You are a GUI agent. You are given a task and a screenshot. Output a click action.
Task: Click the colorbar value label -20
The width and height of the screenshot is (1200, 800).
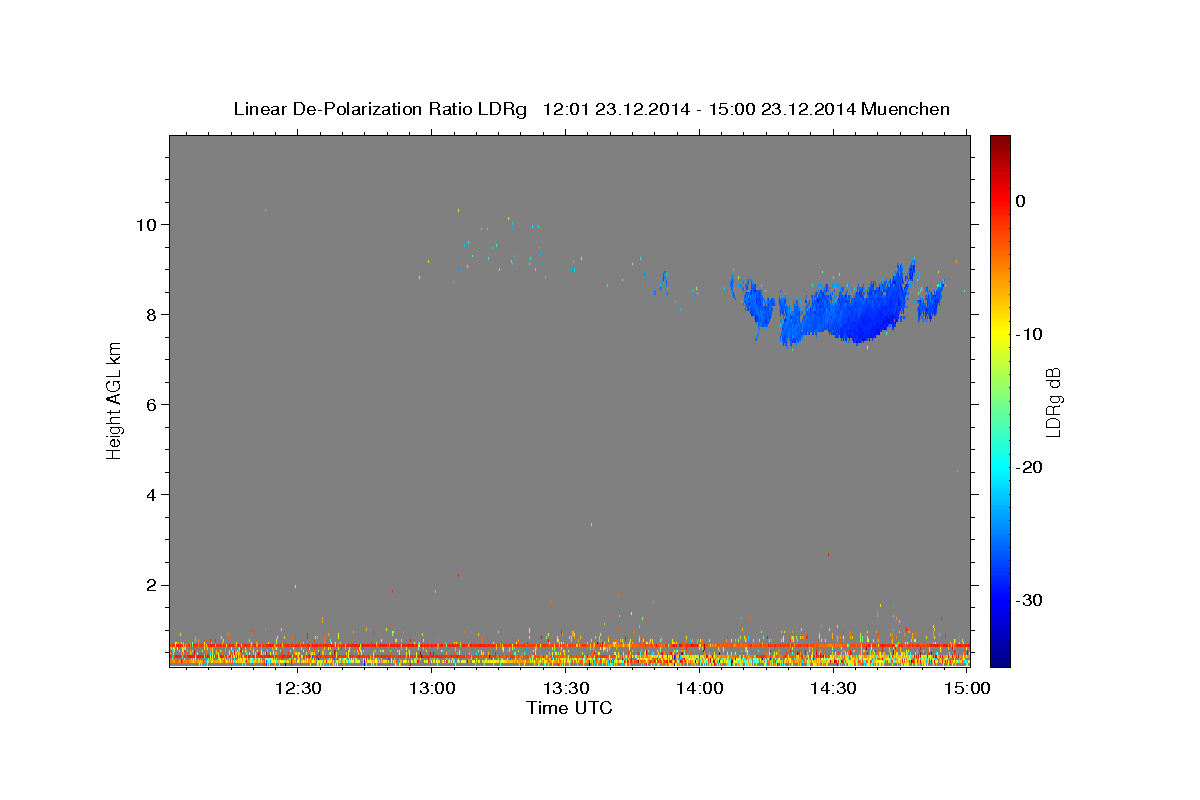pos(1029,467)
